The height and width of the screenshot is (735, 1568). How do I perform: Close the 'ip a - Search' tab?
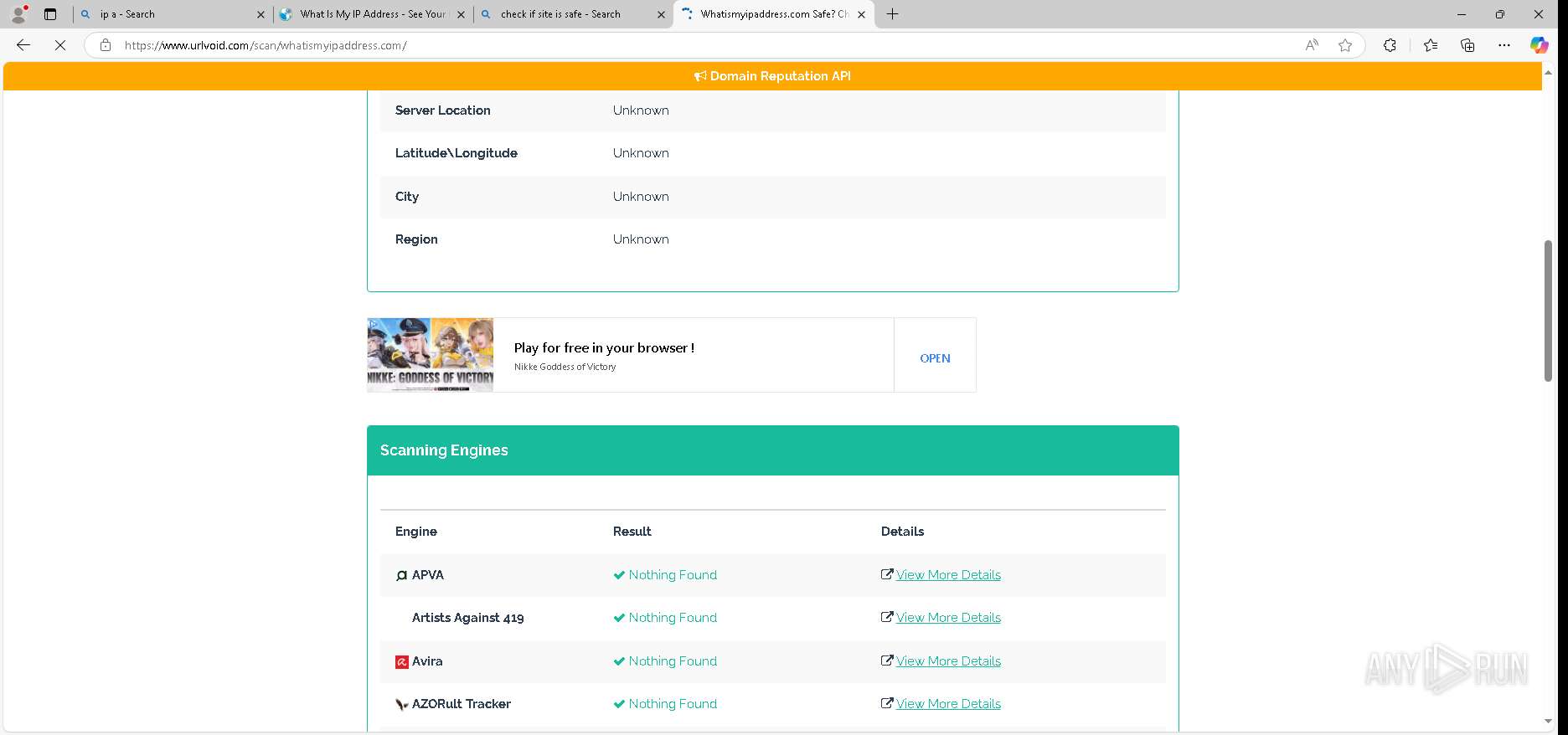click(260, 14)
